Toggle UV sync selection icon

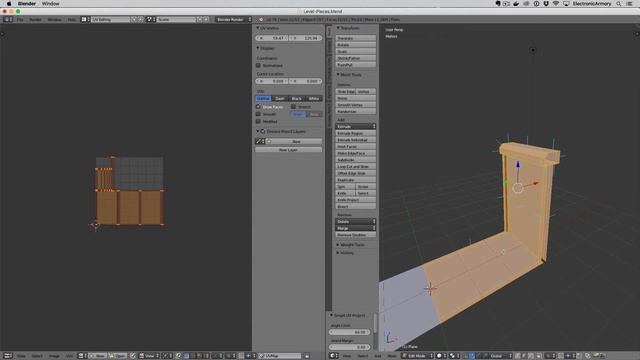click(x=178, y=356)
